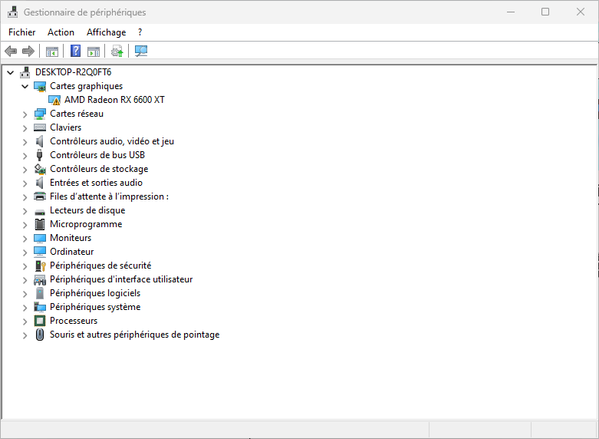599x439 pixels.
Task: Open the Affichage menu
Action: click(106, 32)
